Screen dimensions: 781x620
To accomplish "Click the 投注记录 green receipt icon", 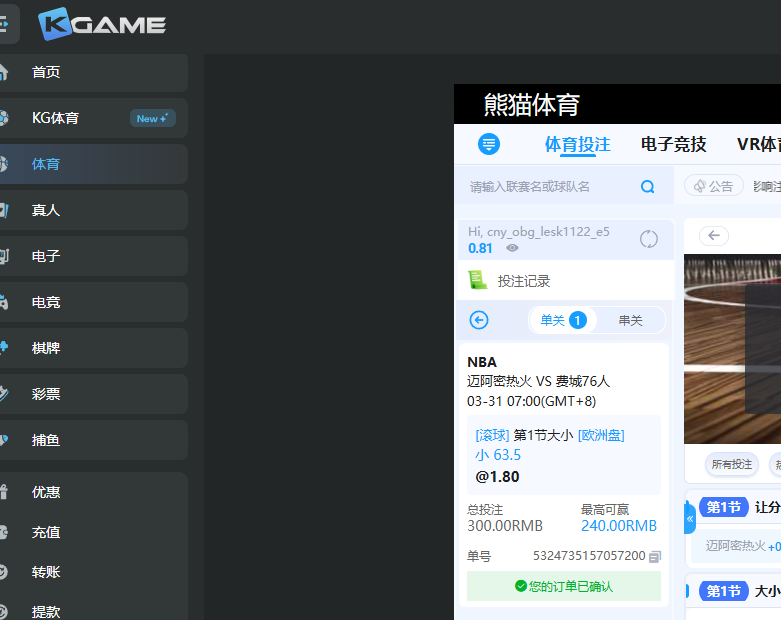I will tap(478, 281).
